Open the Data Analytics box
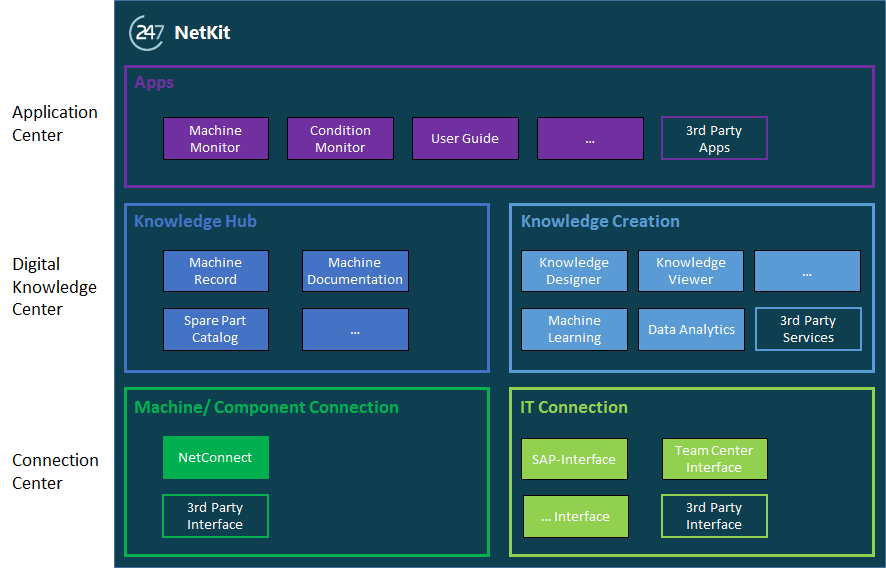This screenshot has height=568, width=886. pyautogui.click(x=691, y=329)
